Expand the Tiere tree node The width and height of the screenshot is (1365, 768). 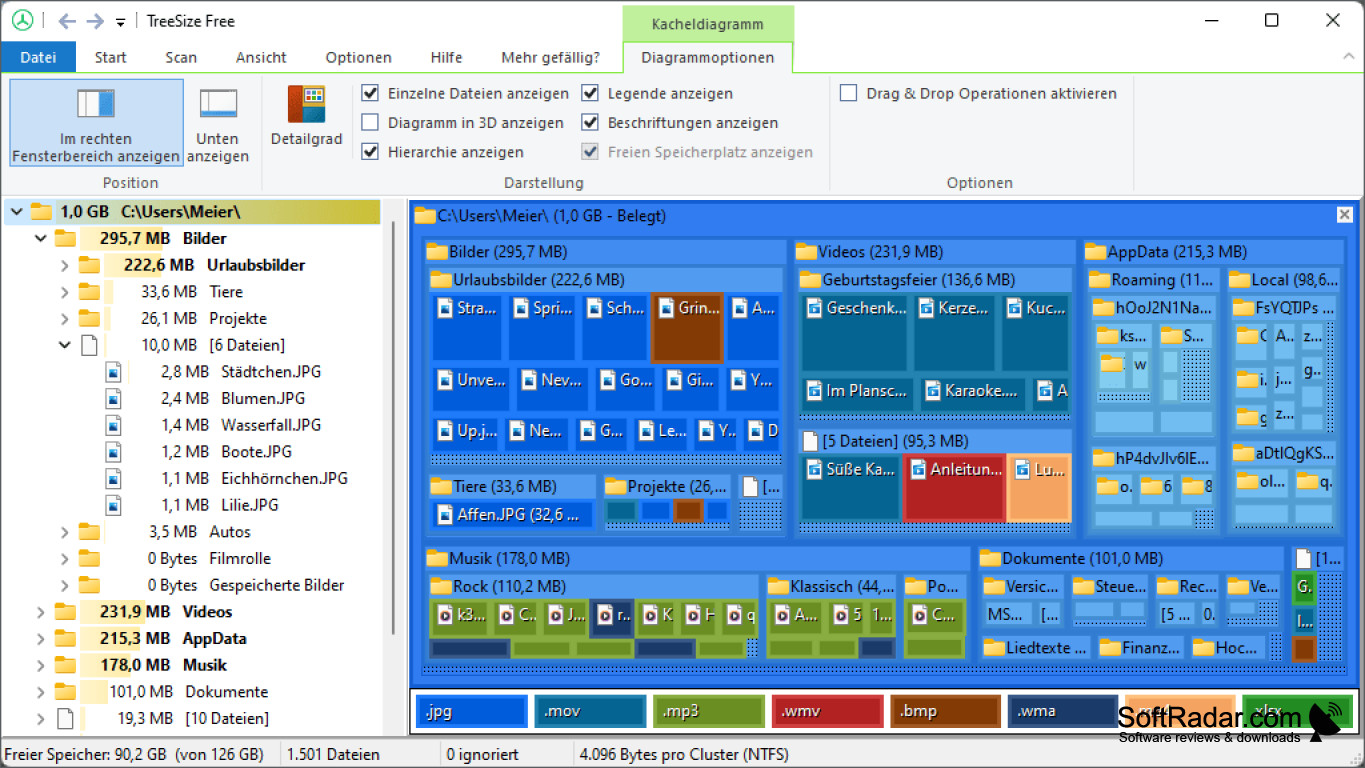click(63, 291)
